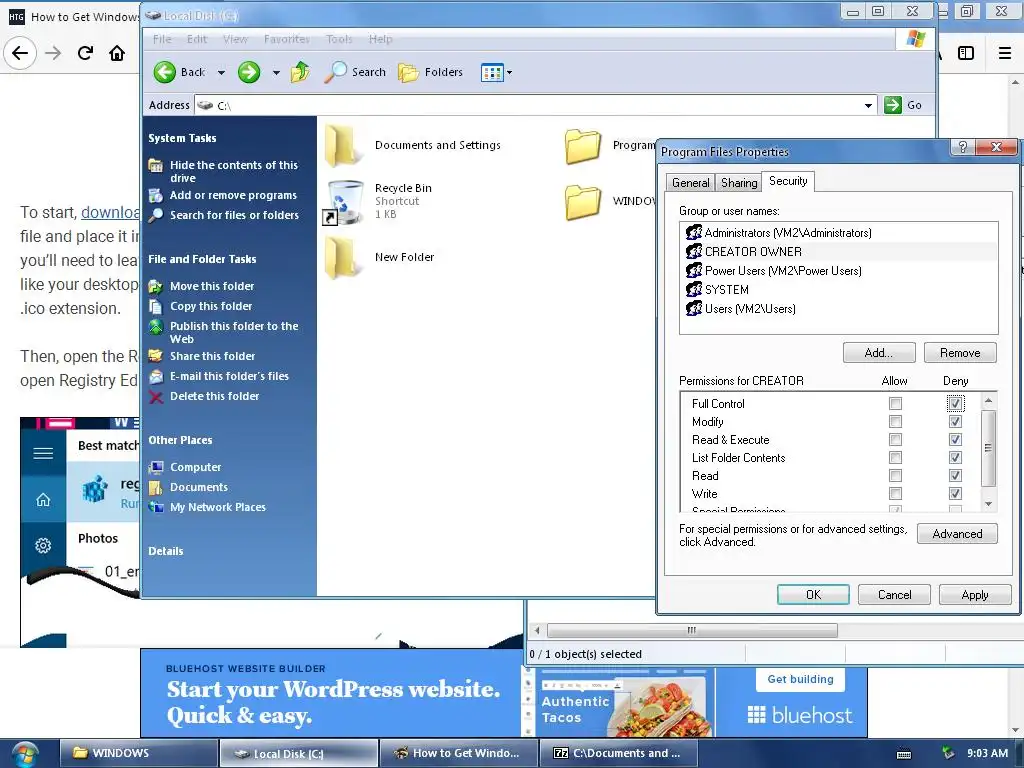
Task: Click the browser back arrow
Action: pyautogui.click(x=20, y=53)
